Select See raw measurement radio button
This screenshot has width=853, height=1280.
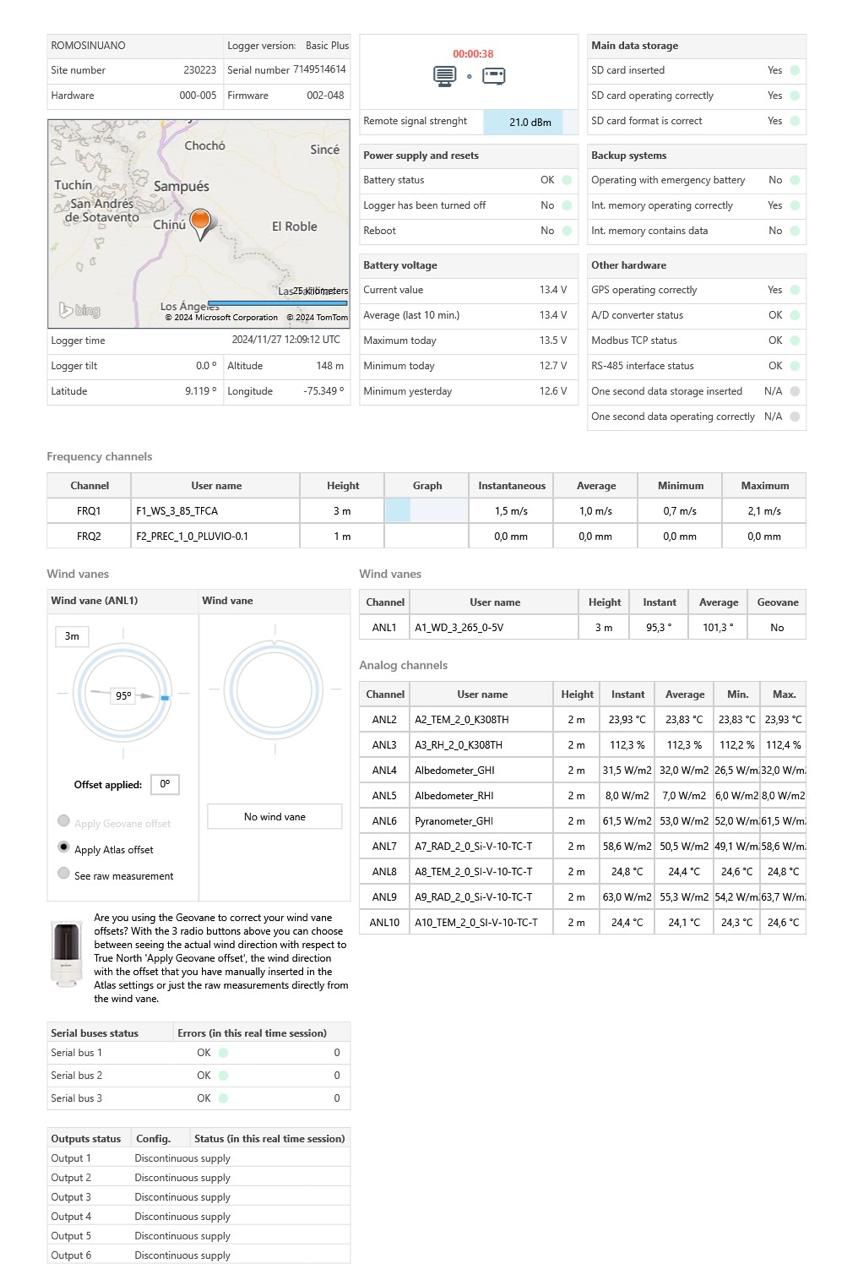click(x=64, y=874)
